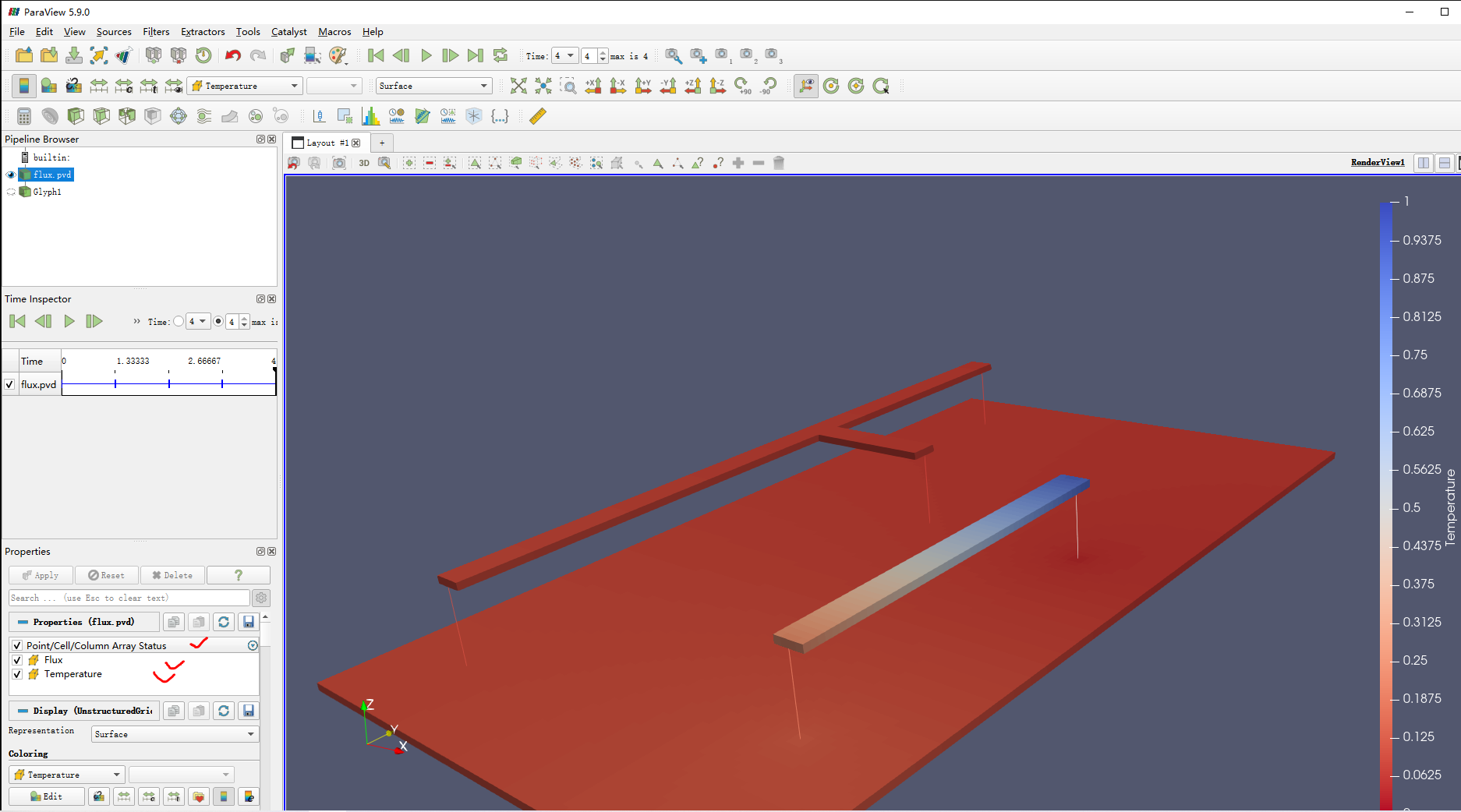
Task: Click the Properties search field
Action: [129, 598]
